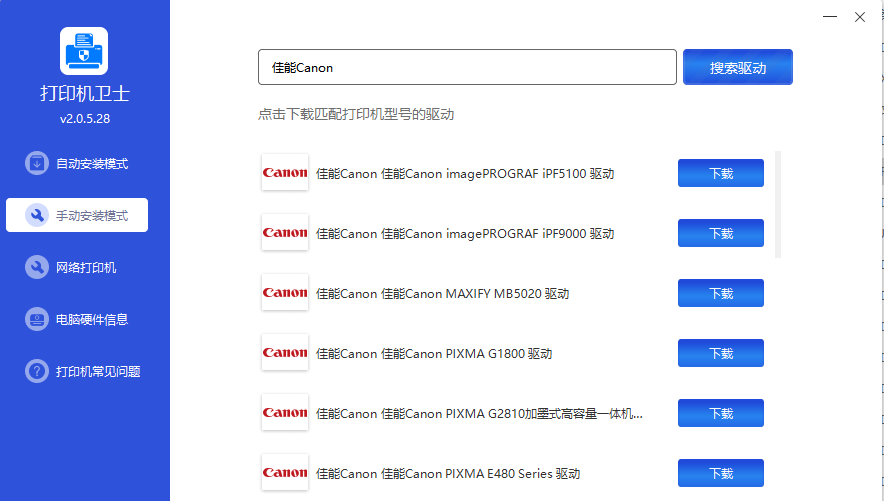Click the 手动安装模式 wrench icon

pos(37,215)
